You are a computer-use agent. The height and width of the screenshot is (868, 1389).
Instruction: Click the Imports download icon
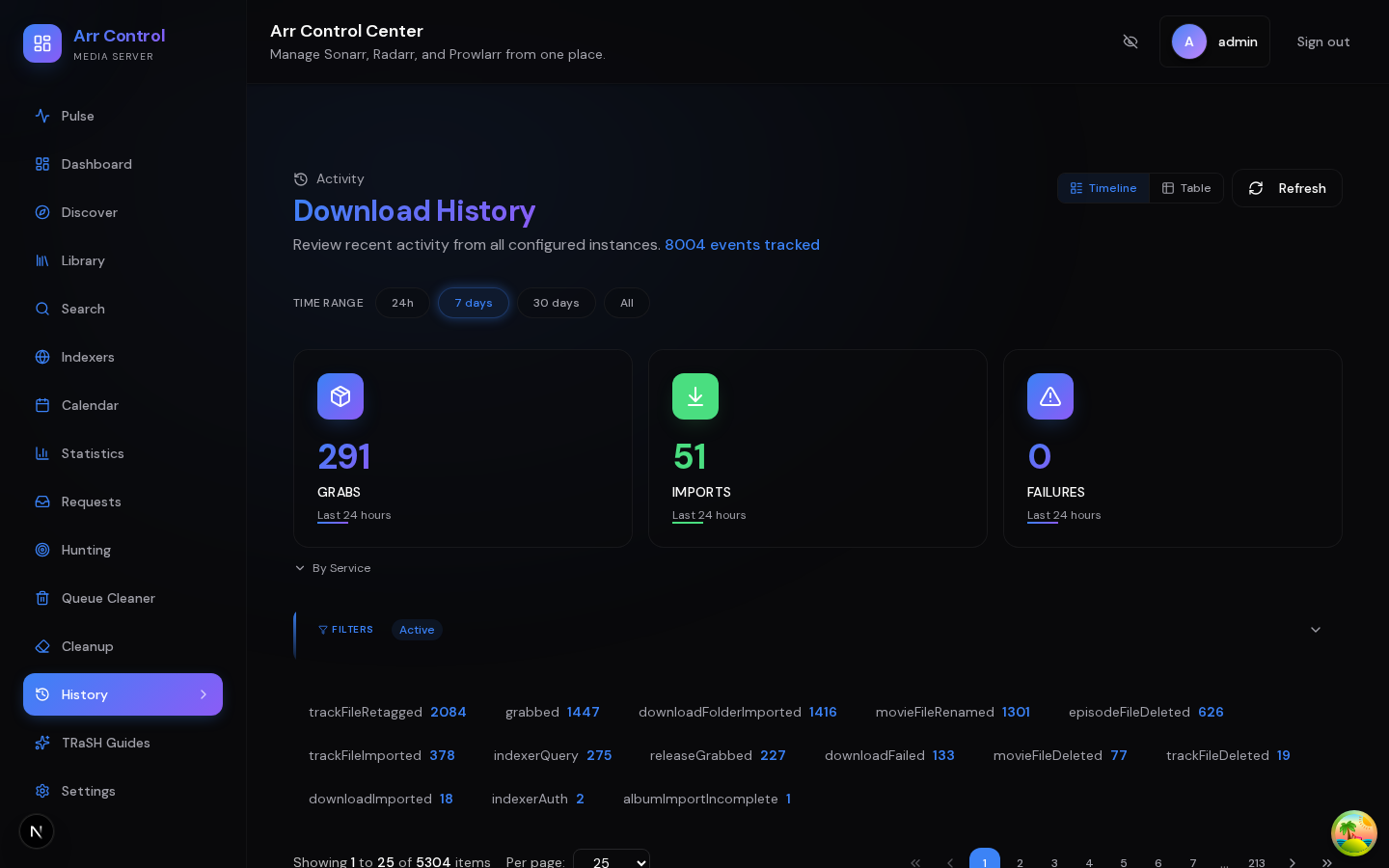coord(695,396)
